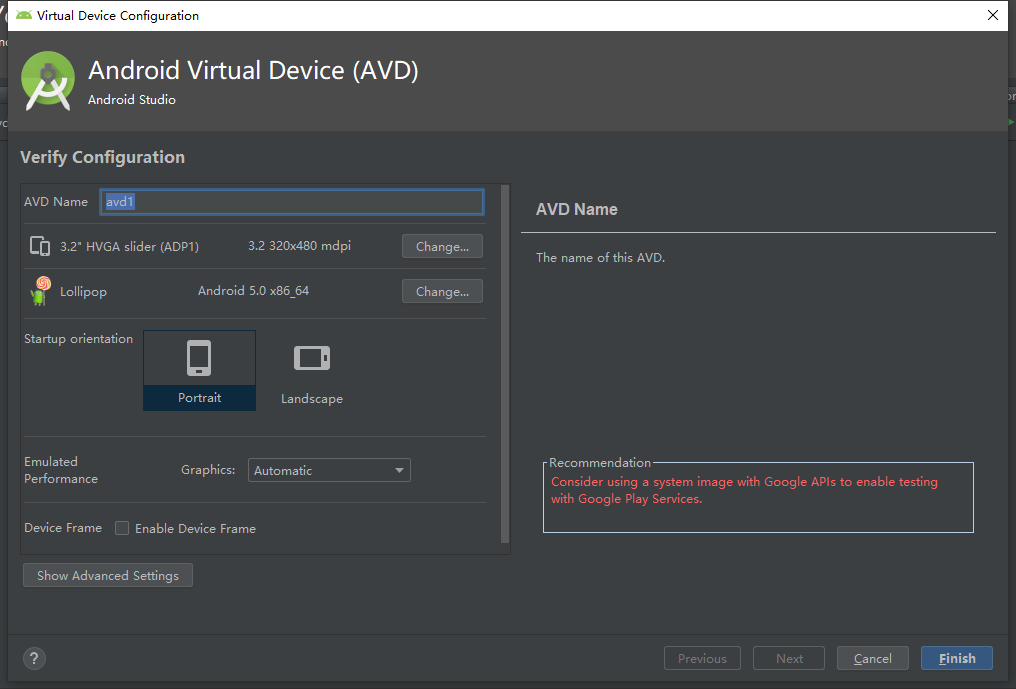This screenshot has height=689, width=1016.
Task: Select the Portrait orientation icon
Action: (x=199, y=358)
